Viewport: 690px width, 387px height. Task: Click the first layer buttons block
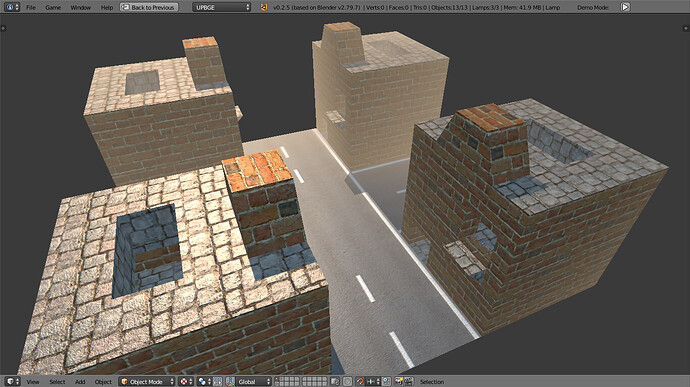287,381
